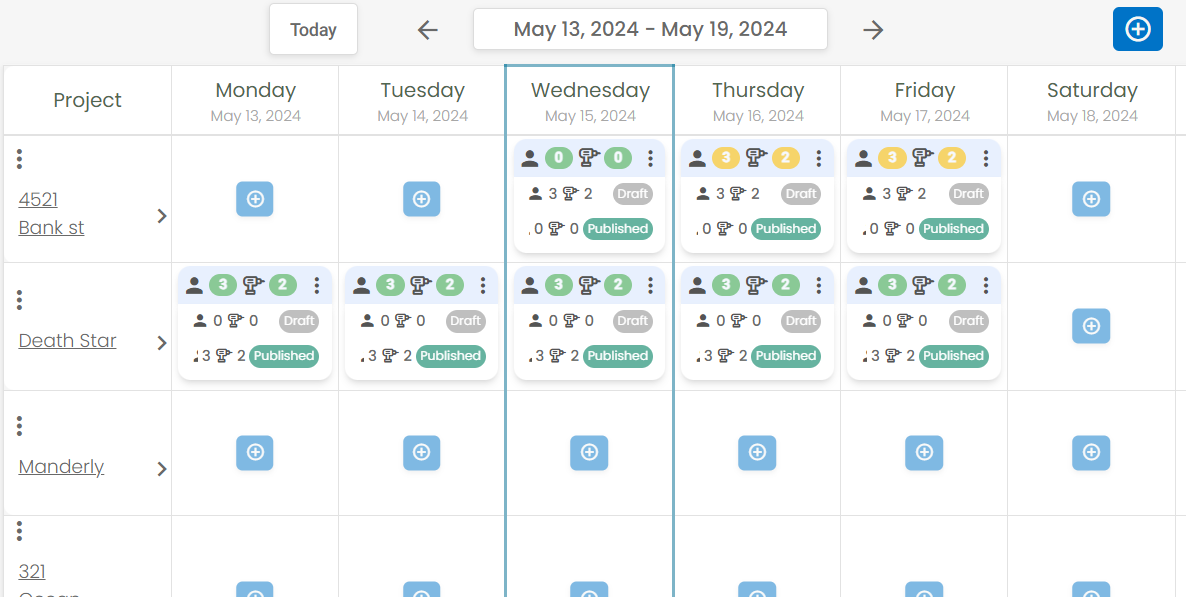The image size is (1186, 597).
Task: Select Draft badge on 4521 Bank st Friday card
Action: [x=968, y=194]
